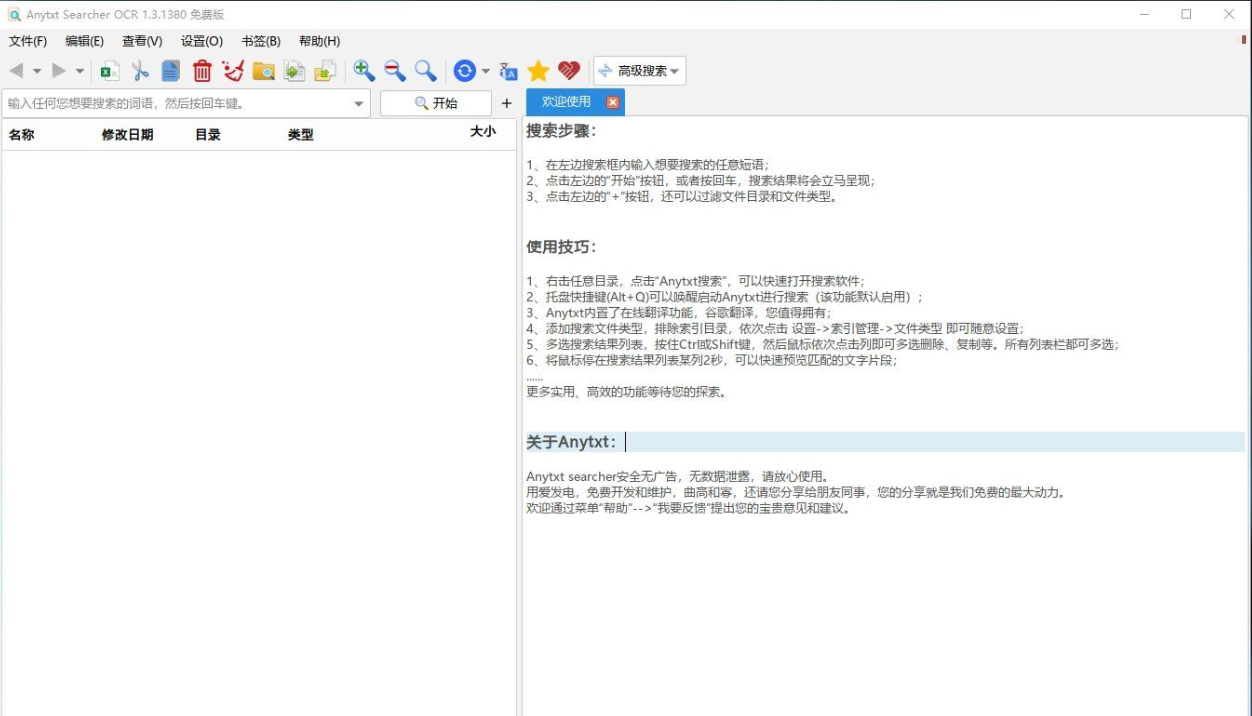Click the folder with arrow icon
The height and width of the screenshot is (716, 1252).
click(325, 71)
